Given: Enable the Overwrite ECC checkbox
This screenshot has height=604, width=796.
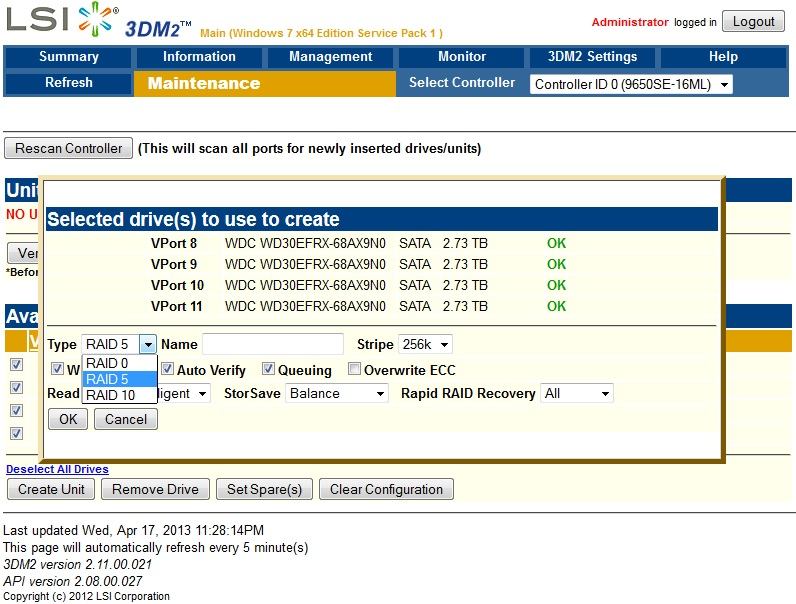Looking at the screenshot, I should point(354,369).
